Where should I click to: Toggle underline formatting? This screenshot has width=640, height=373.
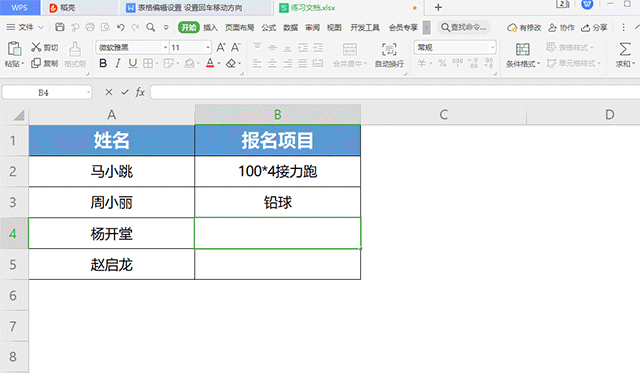click(x=133, y=63)
